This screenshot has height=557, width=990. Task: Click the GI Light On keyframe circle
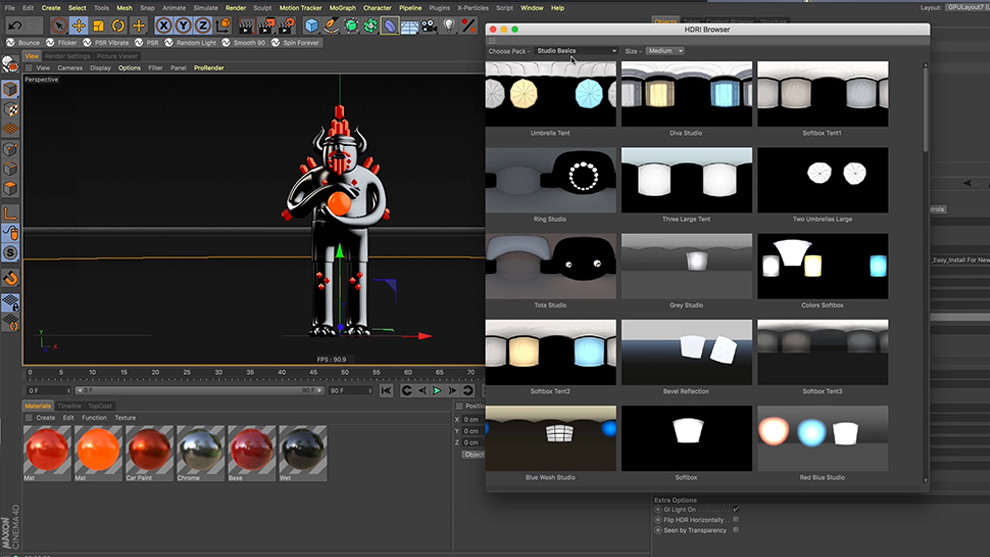(x=658, y=510)
